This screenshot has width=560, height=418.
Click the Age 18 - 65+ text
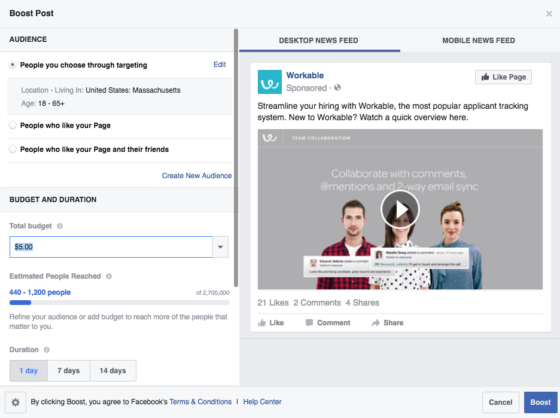(43, 104)
